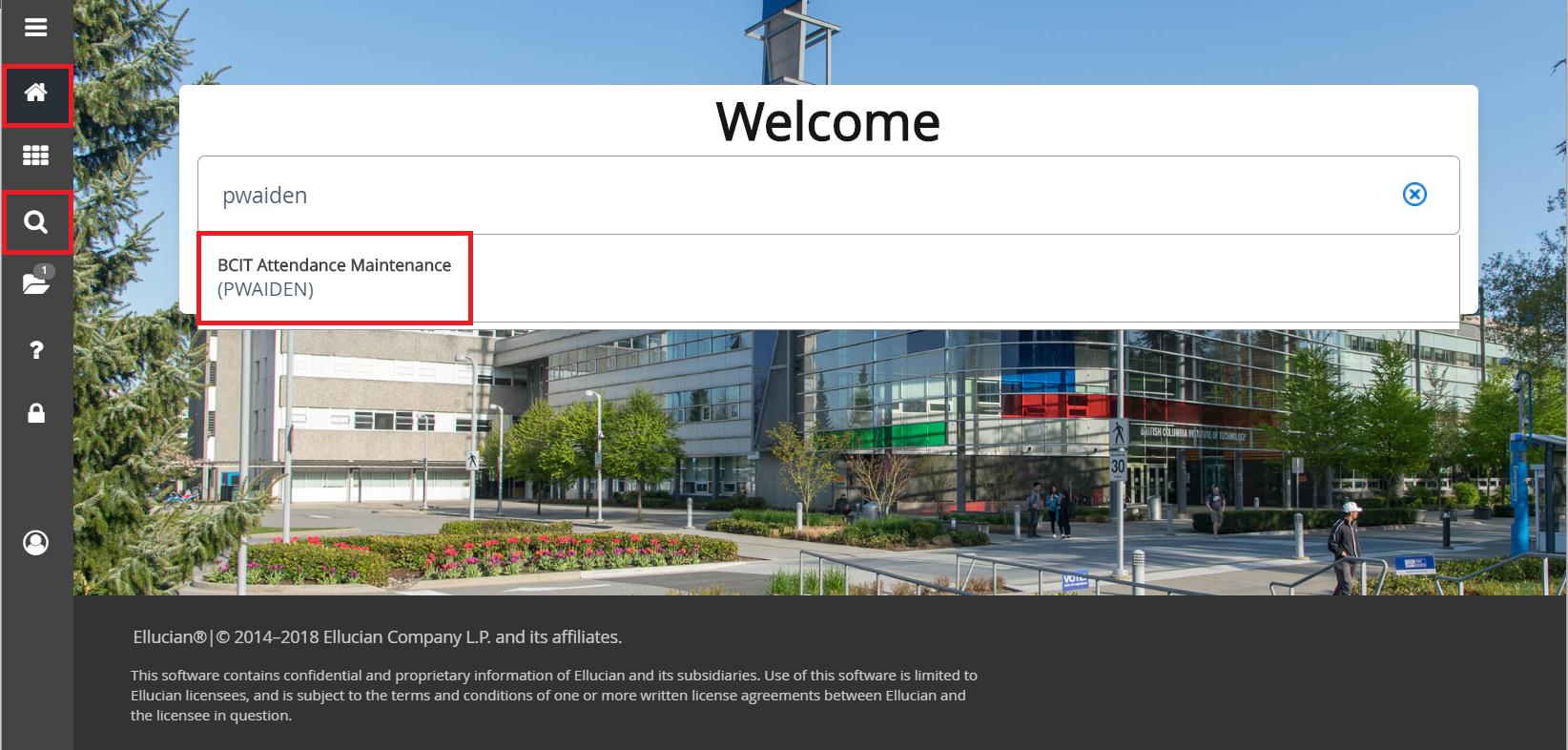Click the empty space right of the search result
This screenshot has height=750, width=1568.
click(954, 278)
